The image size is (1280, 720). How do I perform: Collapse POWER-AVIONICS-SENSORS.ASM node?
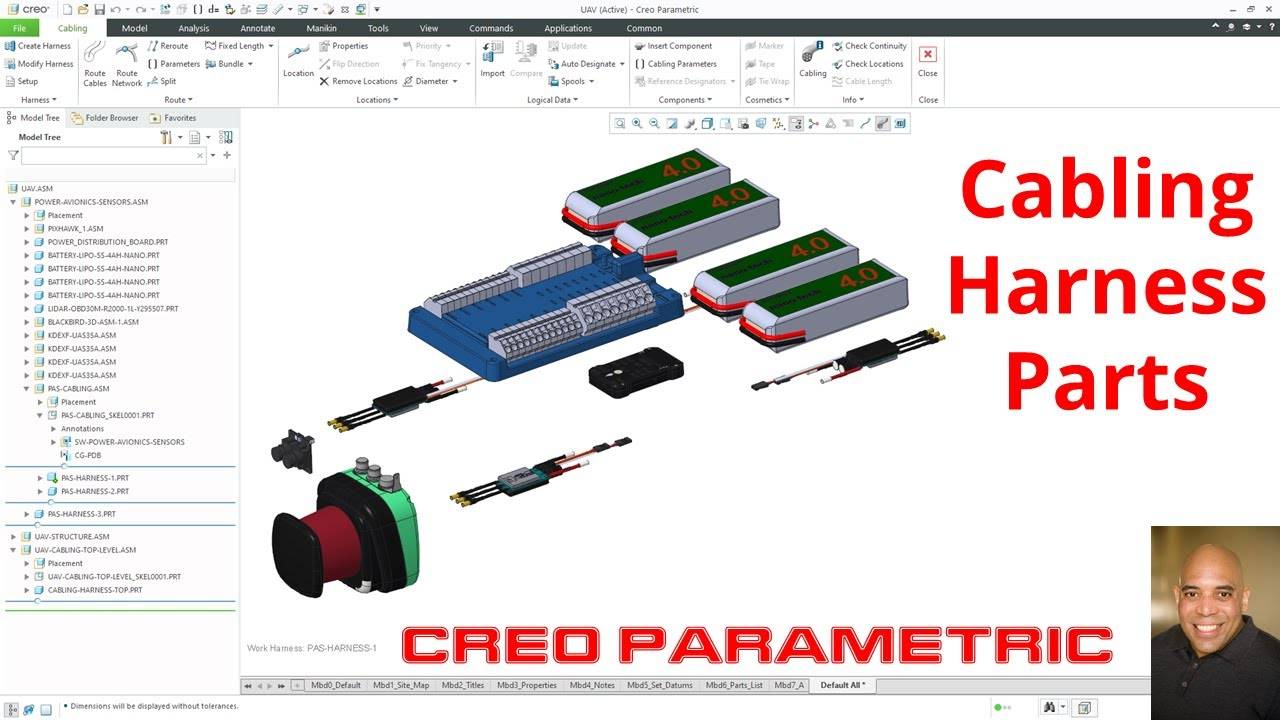point(14,202)
